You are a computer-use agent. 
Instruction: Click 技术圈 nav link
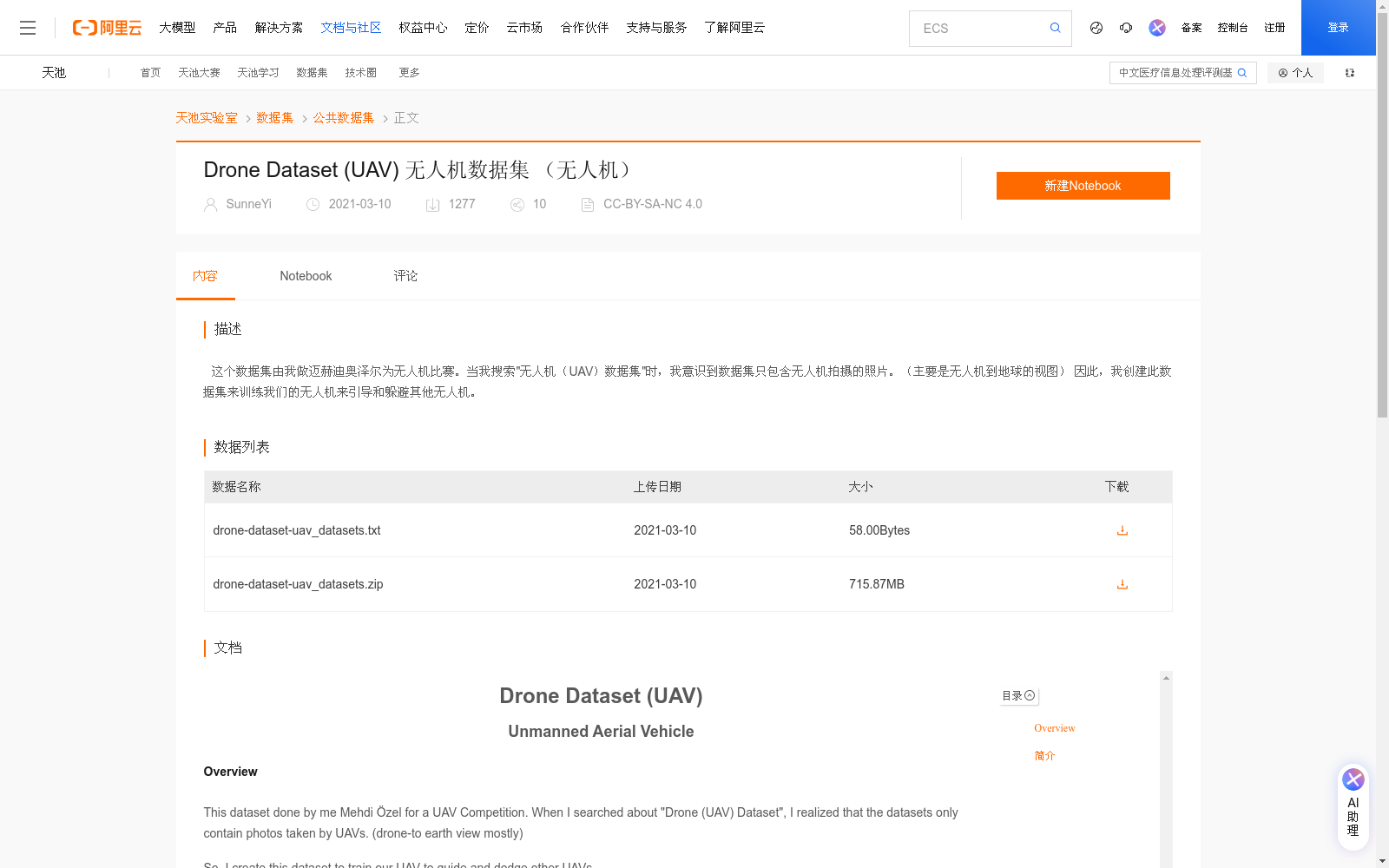pos(360,73)
